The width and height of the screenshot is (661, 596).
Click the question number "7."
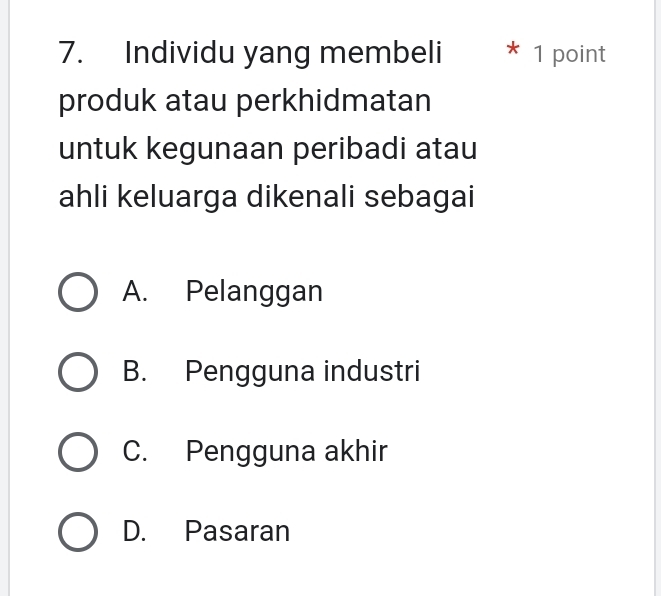(70, 53)
